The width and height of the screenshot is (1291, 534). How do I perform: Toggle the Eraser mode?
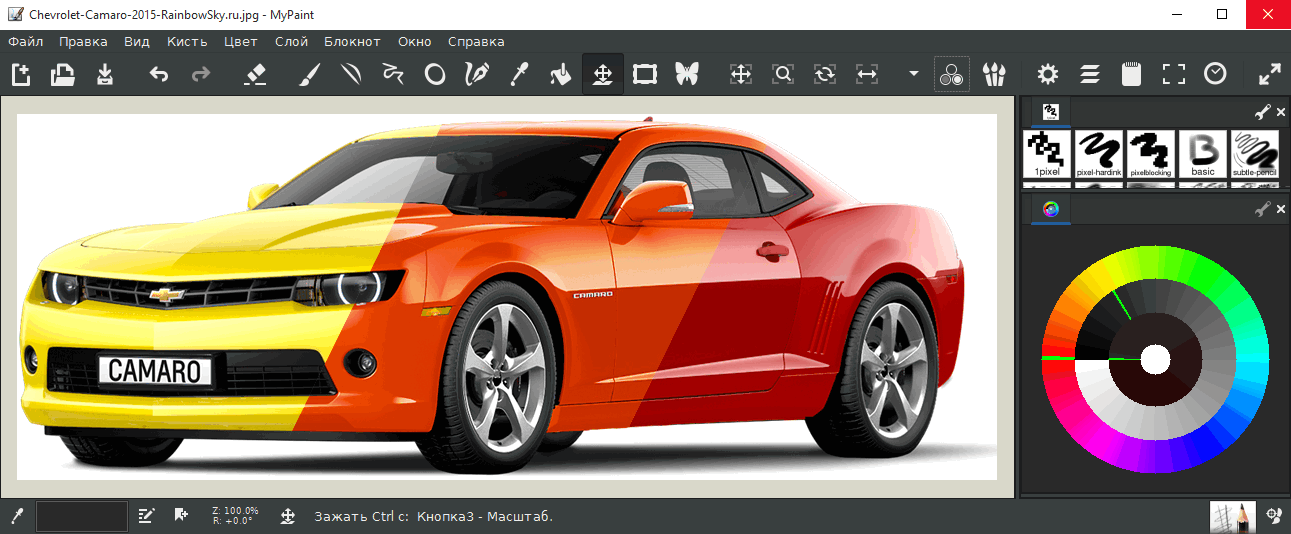(255, 74)
